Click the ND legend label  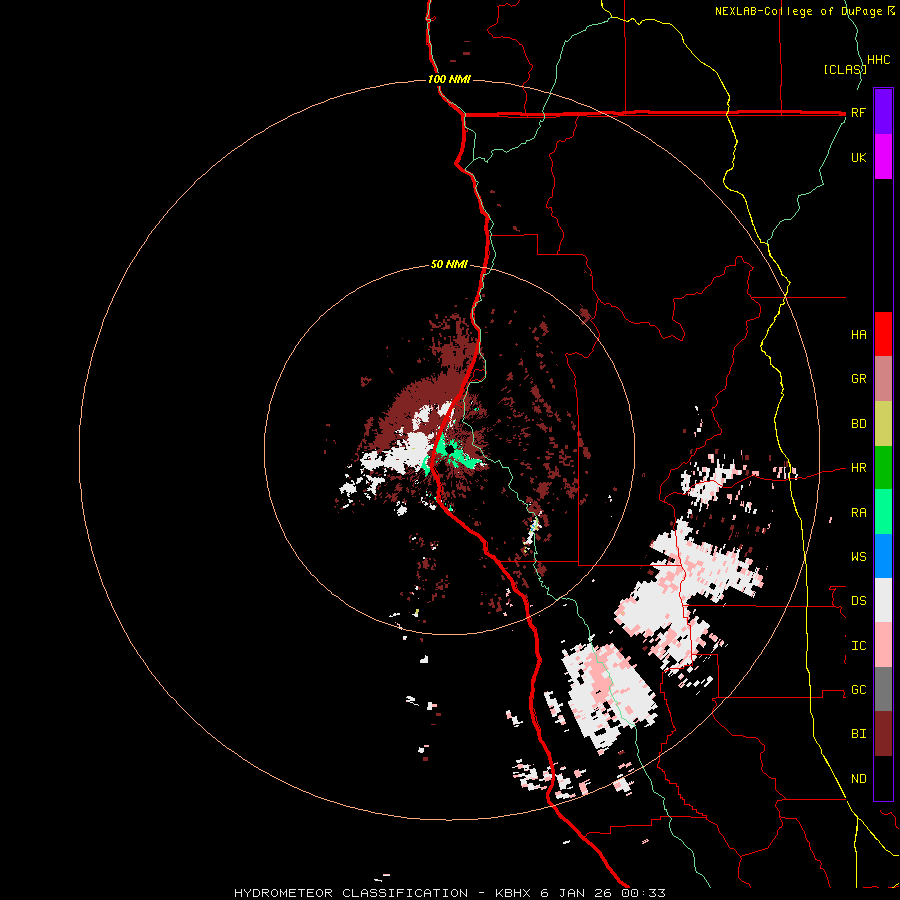tap(858, 779)
